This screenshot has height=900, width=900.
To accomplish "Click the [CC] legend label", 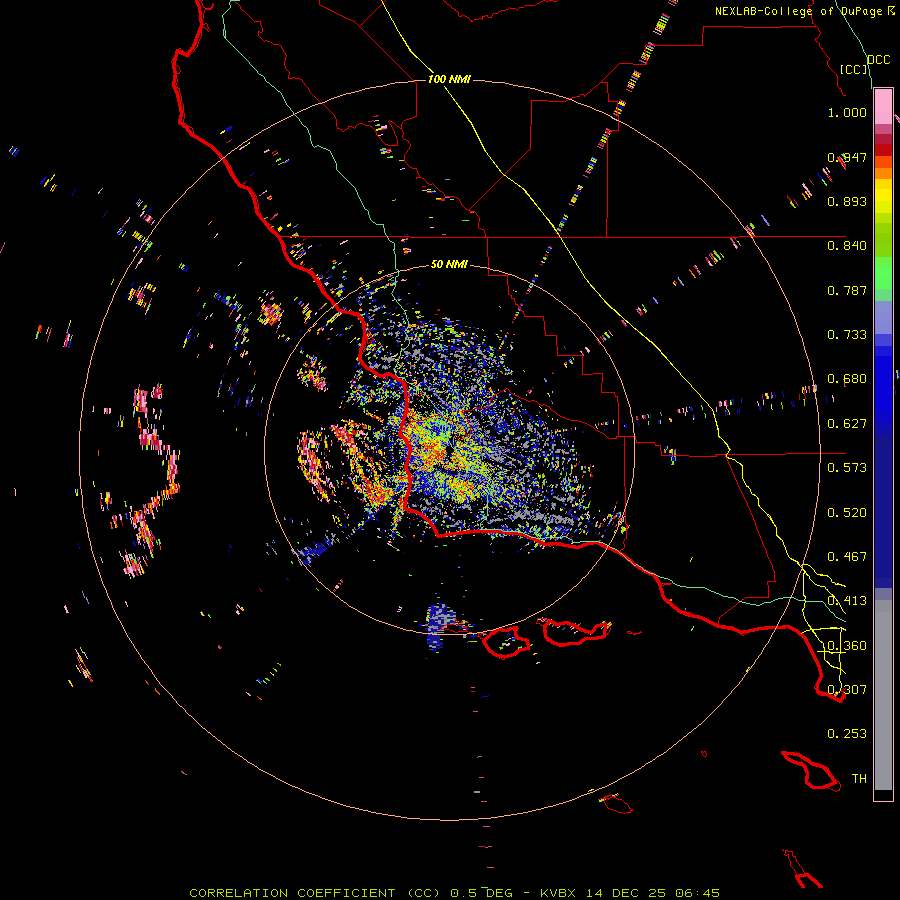I will [854, 69].
